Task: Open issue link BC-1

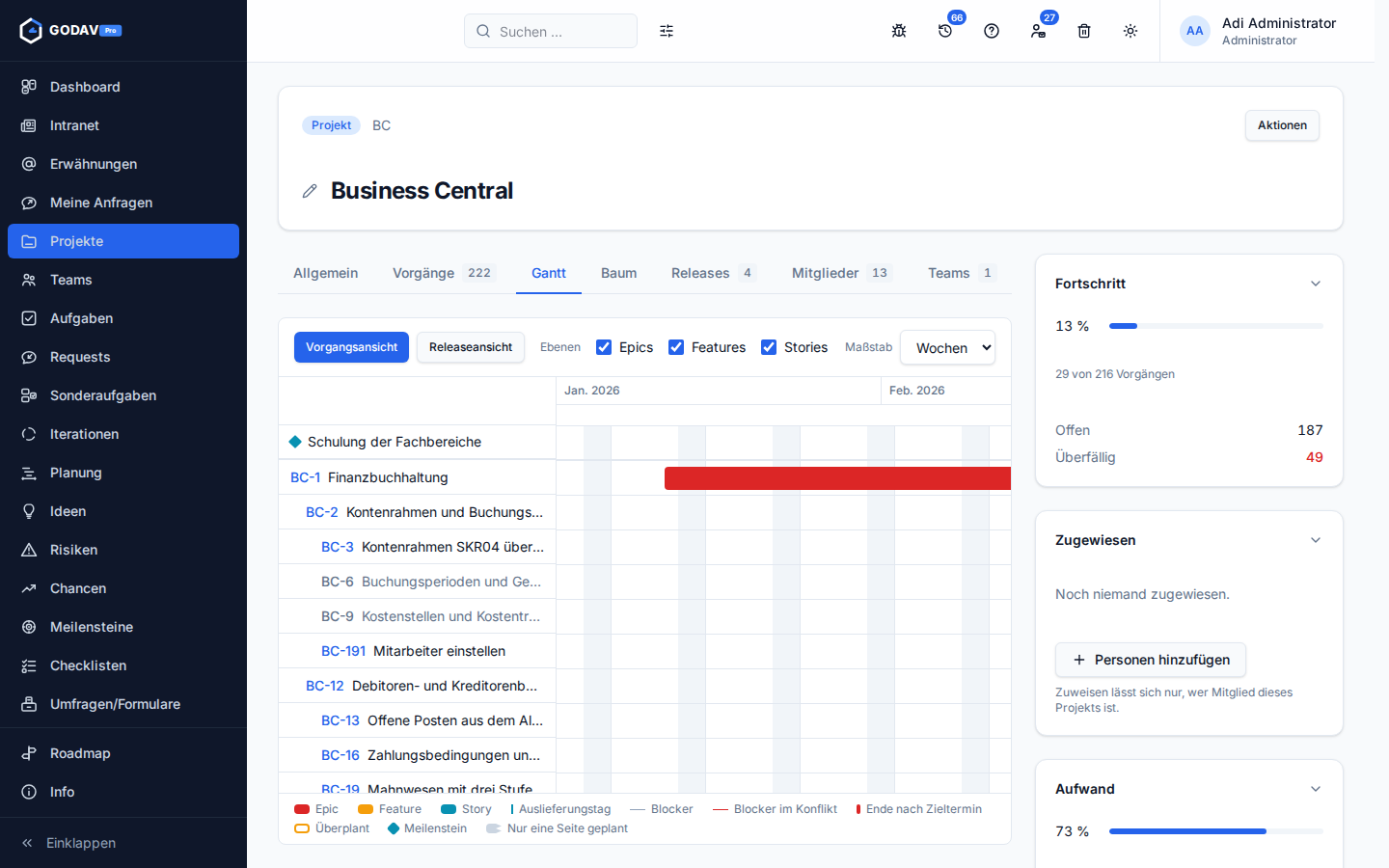Action: 305,477
